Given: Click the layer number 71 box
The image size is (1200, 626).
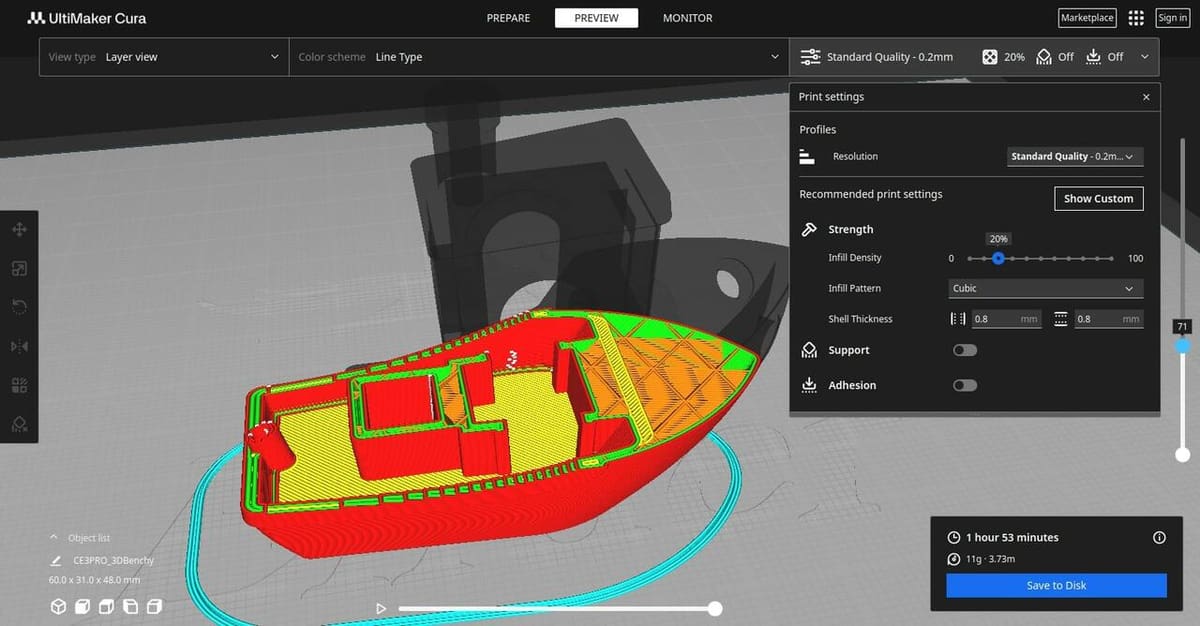Looking at the screenshot, I should pyautogui.click(x=1182, y=327).
